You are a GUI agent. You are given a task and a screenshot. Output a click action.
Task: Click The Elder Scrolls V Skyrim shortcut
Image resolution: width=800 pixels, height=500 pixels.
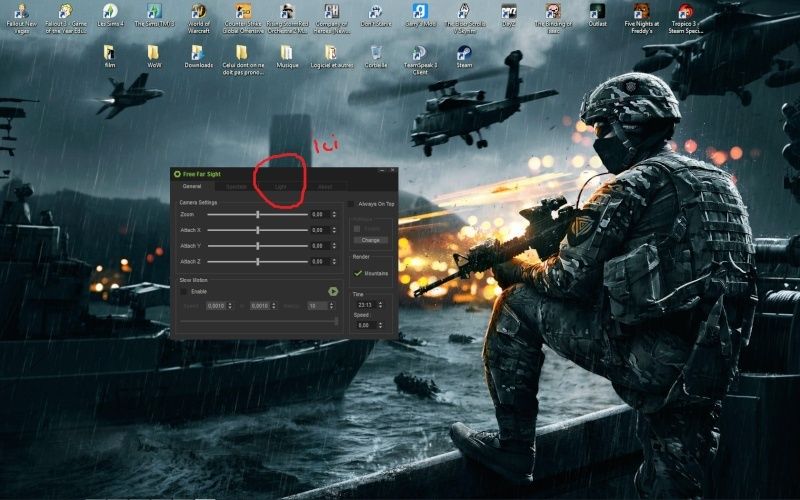pos(464,18)
